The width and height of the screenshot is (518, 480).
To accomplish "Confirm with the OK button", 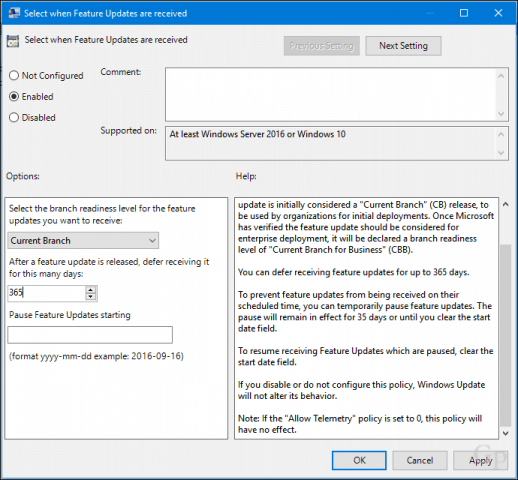I will 359,461.
